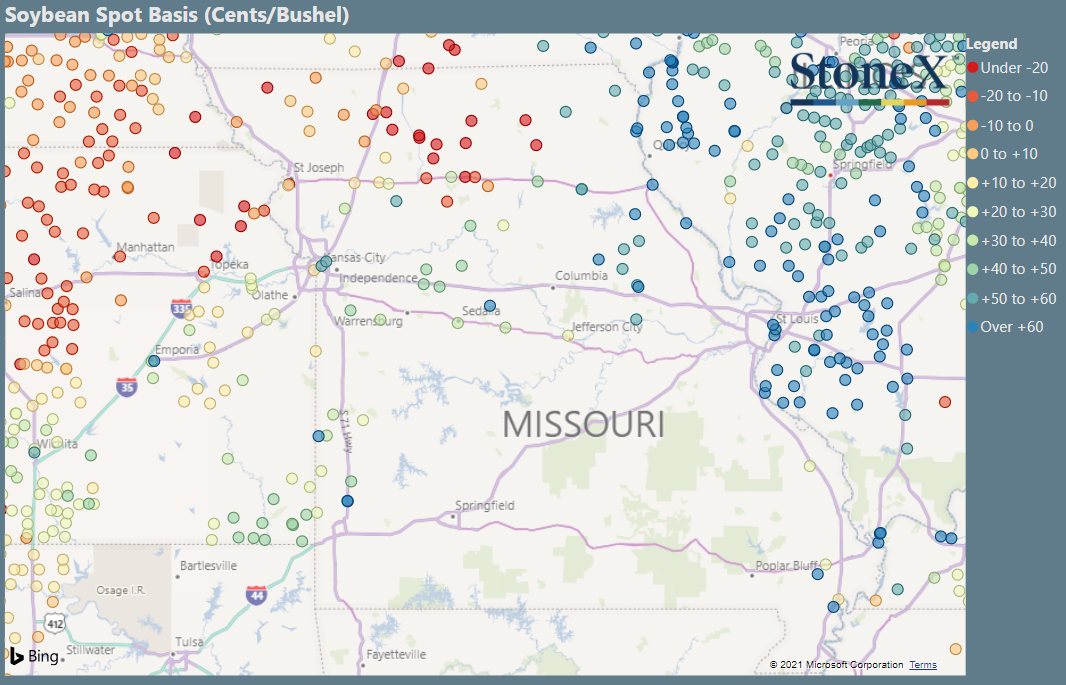Click the Bartlesville city label
Viewport: 1066px width, 685px height.
coord(208,565)
